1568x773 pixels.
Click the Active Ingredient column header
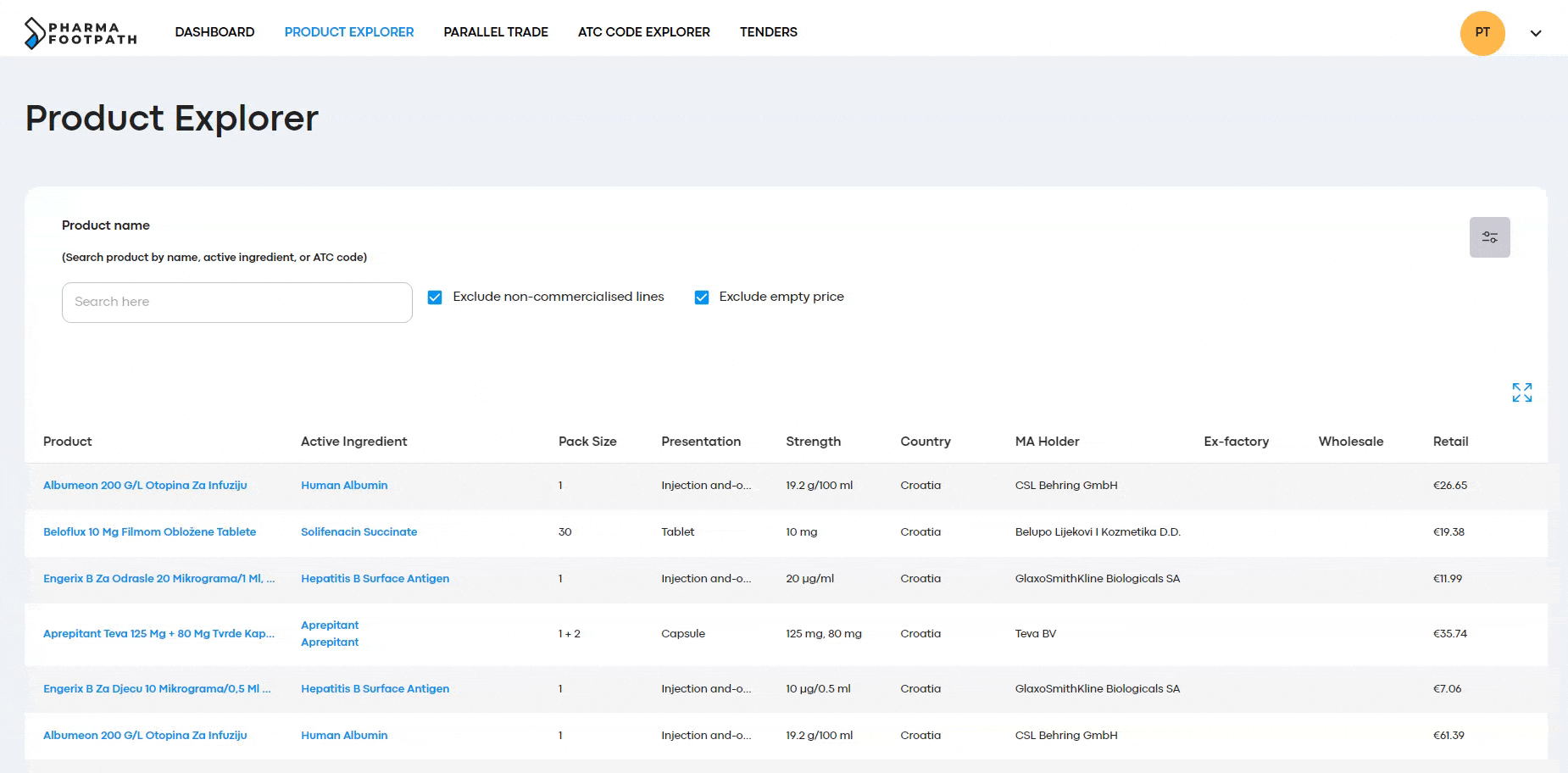pyautogui.click(x=354, y=442)
